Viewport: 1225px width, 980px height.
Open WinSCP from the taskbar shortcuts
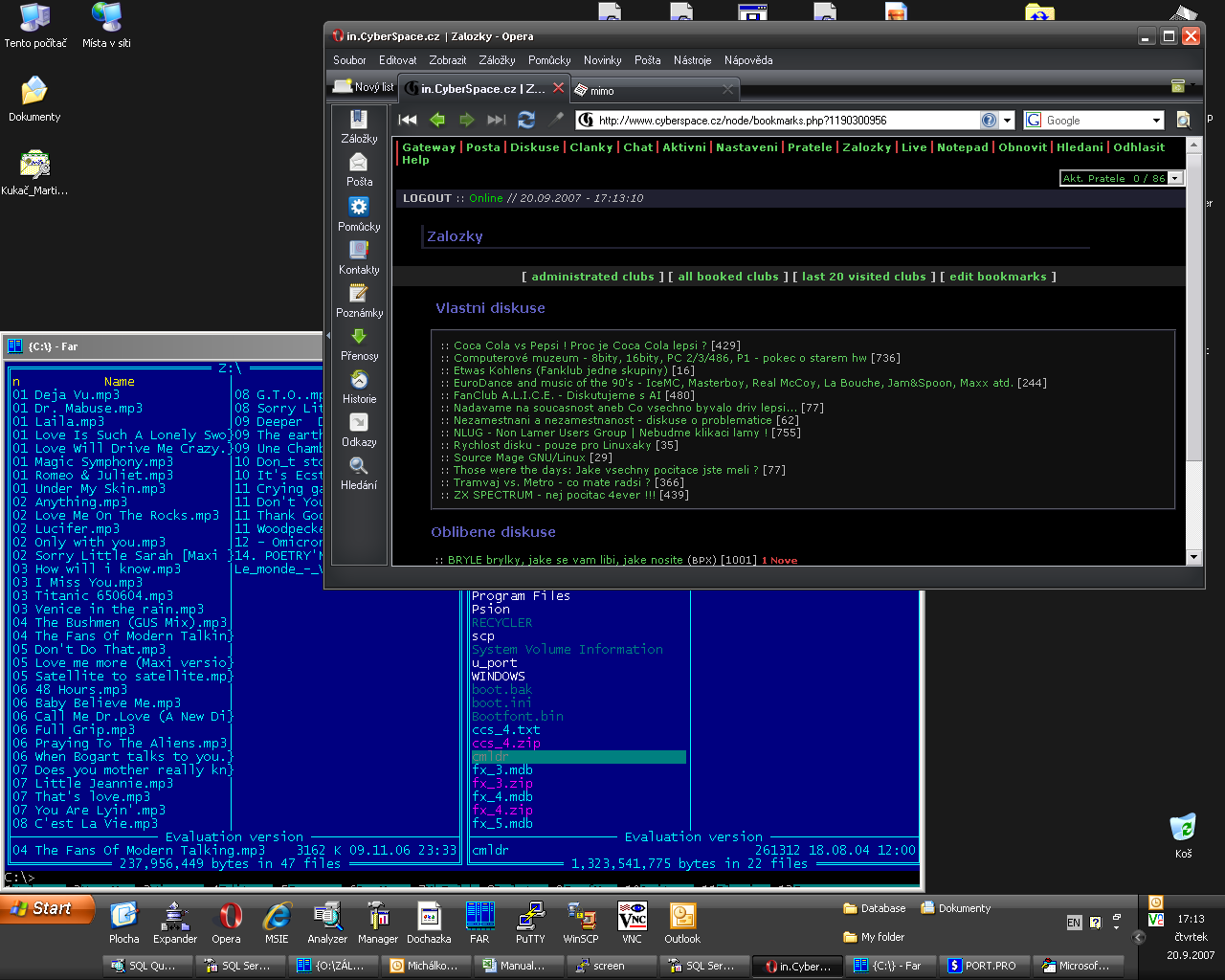coord(581,917)
